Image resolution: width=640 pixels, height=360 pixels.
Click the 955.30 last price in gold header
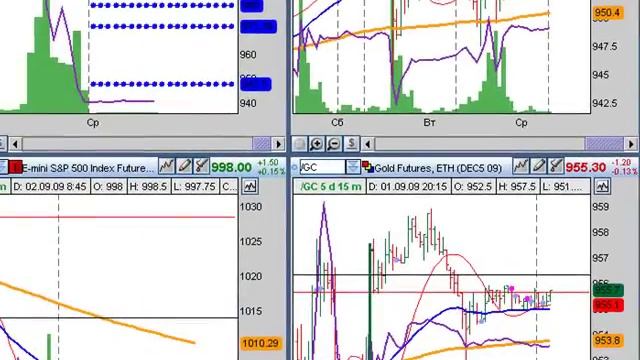[x=585, y=167]
